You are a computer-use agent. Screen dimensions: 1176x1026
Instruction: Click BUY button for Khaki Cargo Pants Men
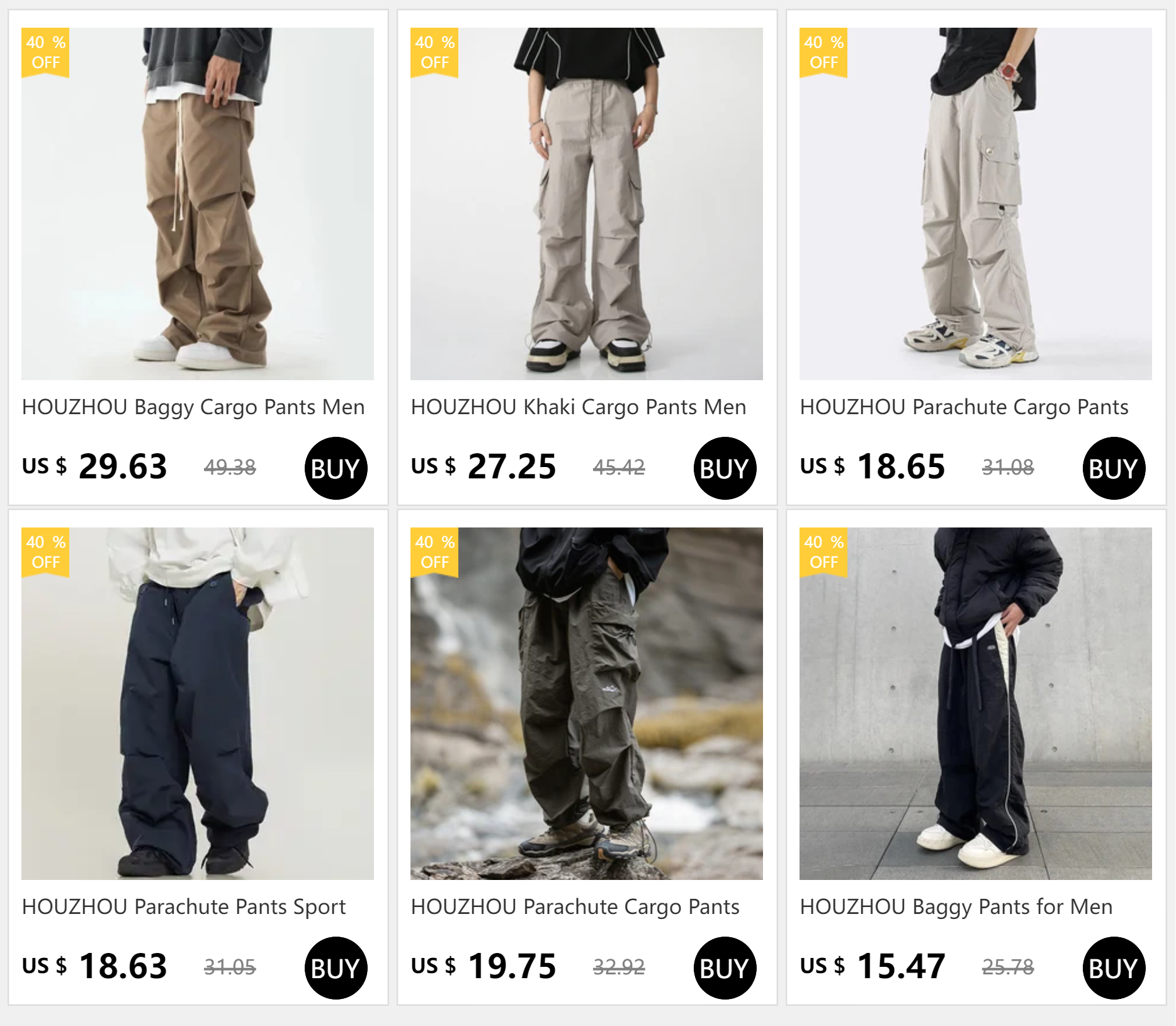coord(725,468)
